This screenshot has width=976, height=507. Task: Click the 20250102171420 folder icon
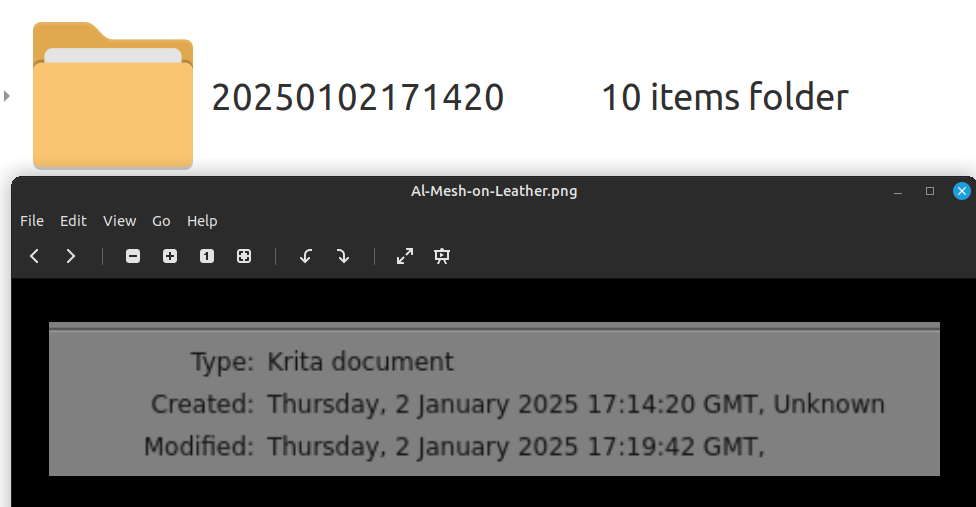pyautogui.click(x=112, y=95)
